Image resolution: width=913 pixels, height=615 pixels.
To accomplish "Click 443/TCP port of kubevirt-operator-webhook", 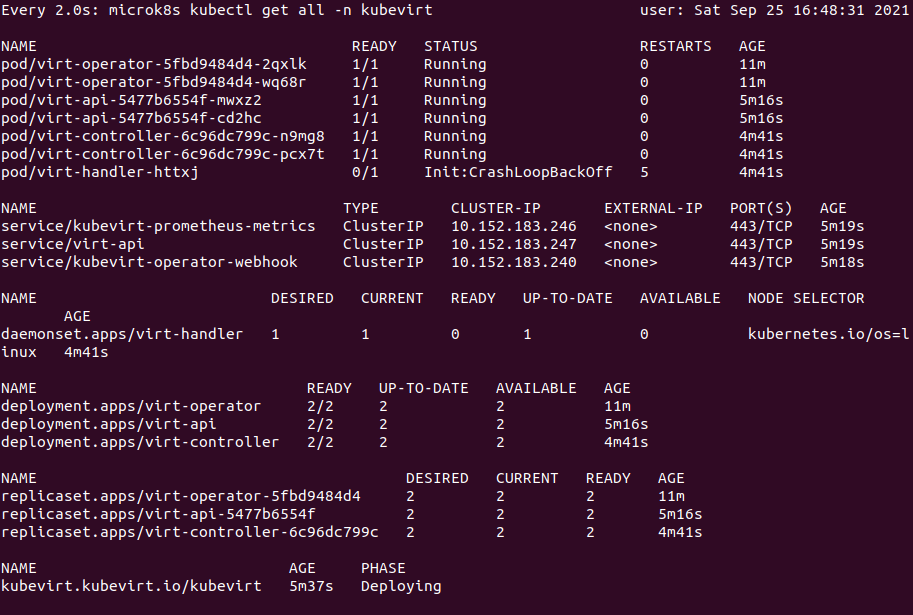I will [x=761, y=263].
